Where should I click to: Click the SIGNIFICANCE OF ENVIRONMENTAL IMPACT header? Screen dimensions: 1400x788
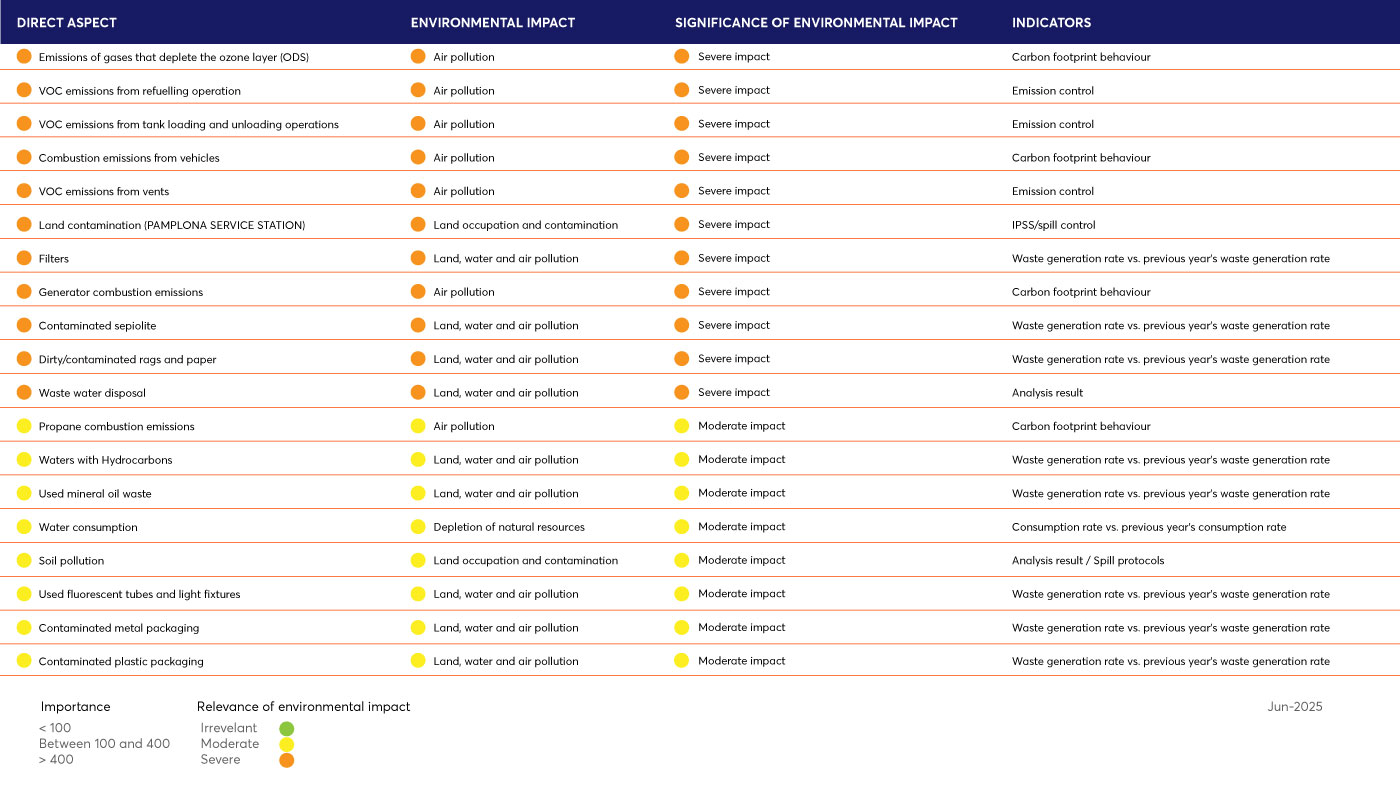(x=816, y=22)
